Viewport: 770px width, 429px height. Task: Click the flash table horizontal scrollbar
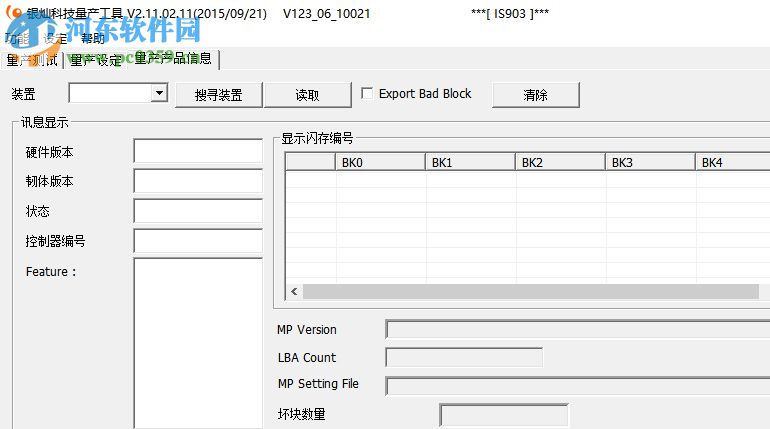531,292
